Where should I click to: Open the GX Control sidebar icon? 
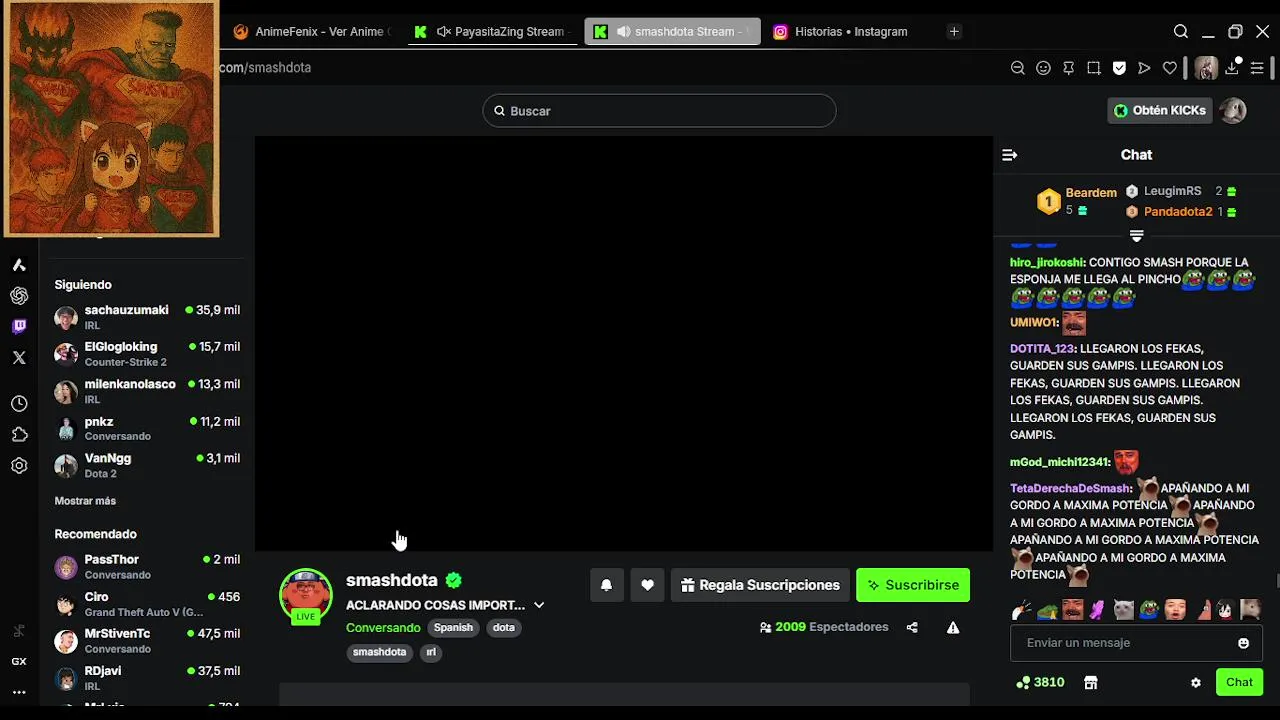tap(19, 661)
